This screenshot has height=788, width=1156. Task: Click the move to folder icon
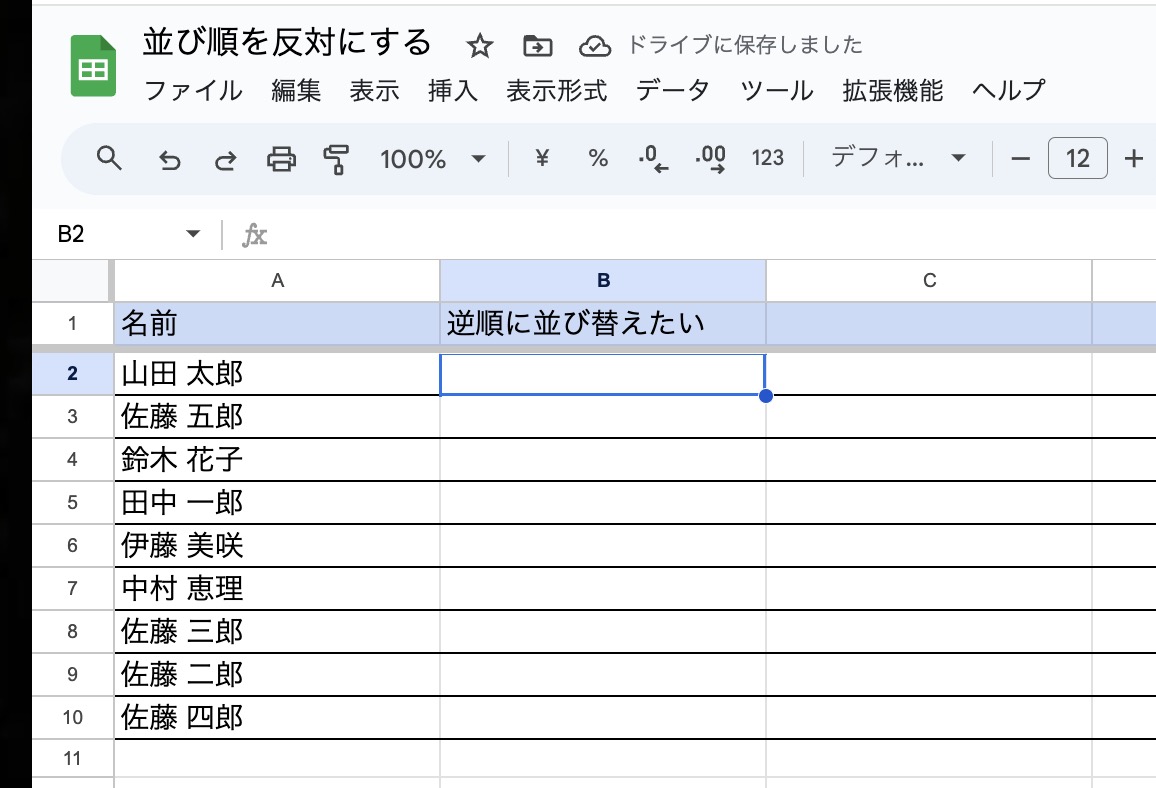537,45
